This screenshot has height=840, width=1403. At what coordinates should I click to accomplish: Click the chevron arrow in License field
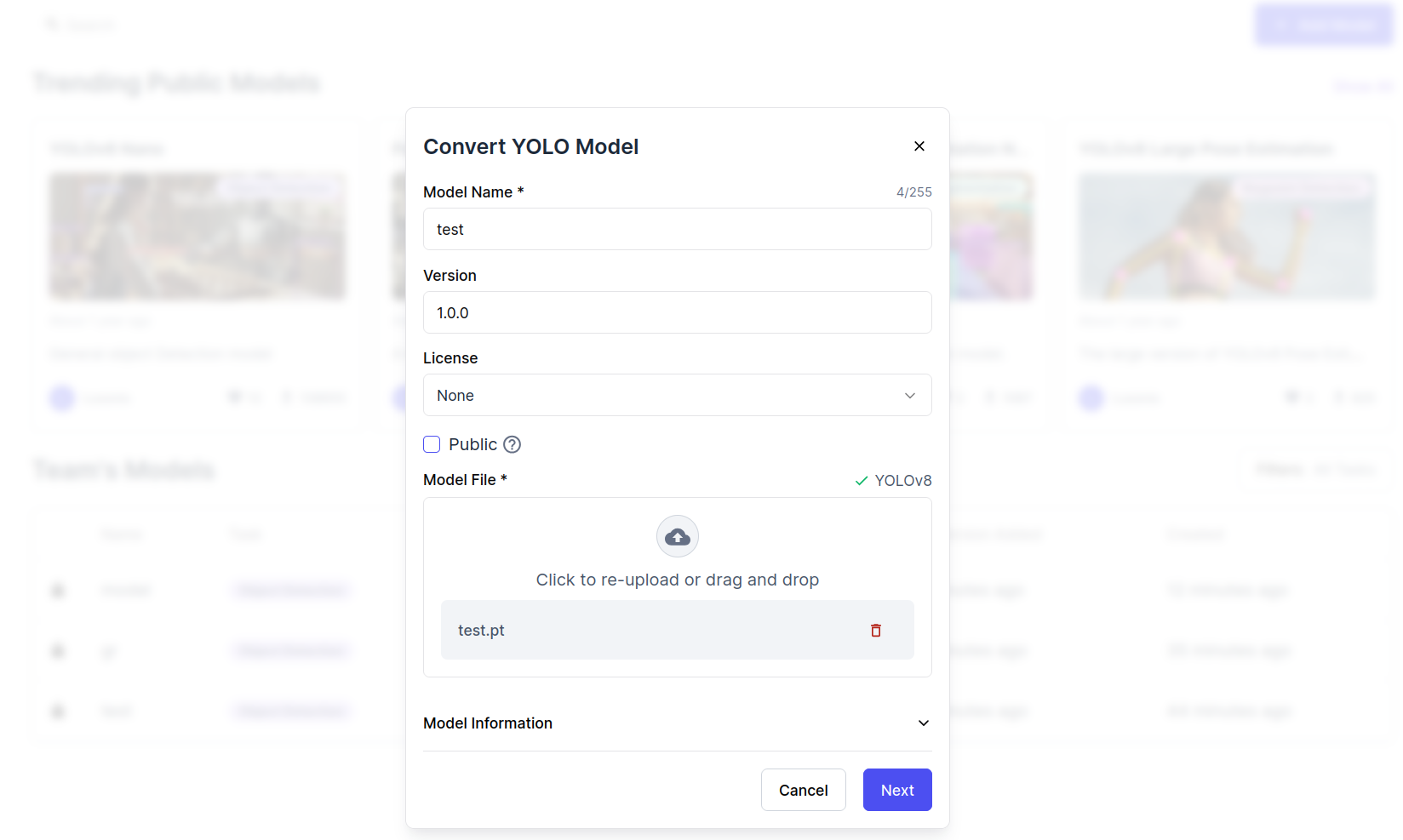(910, 396)
